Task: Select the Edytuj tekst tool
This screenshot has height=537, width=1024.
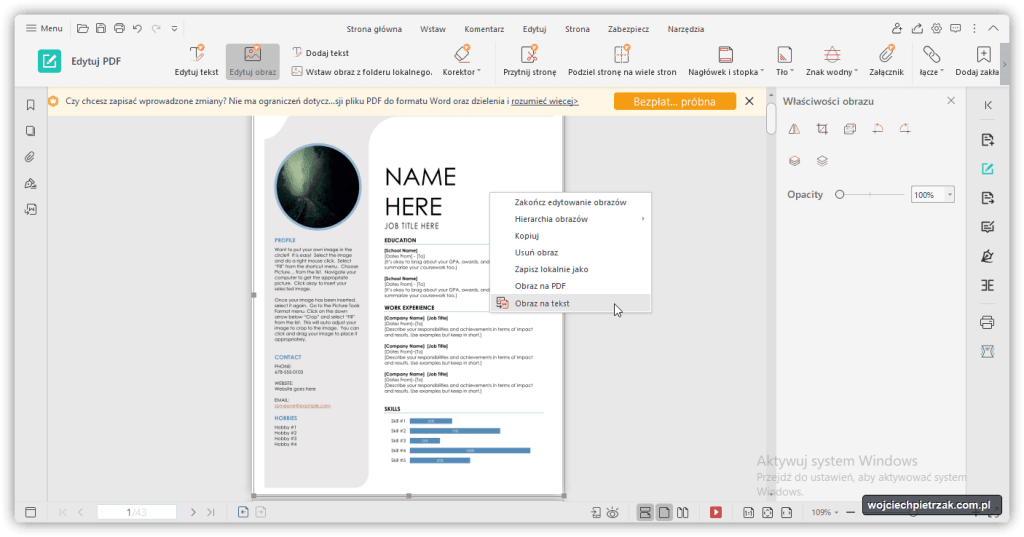Action: [x=197, y=61]
